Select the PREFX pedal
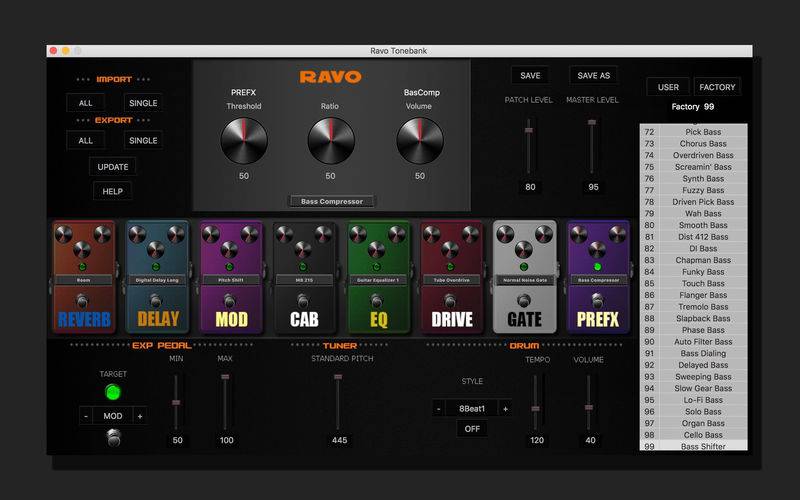 pos(598,277)
